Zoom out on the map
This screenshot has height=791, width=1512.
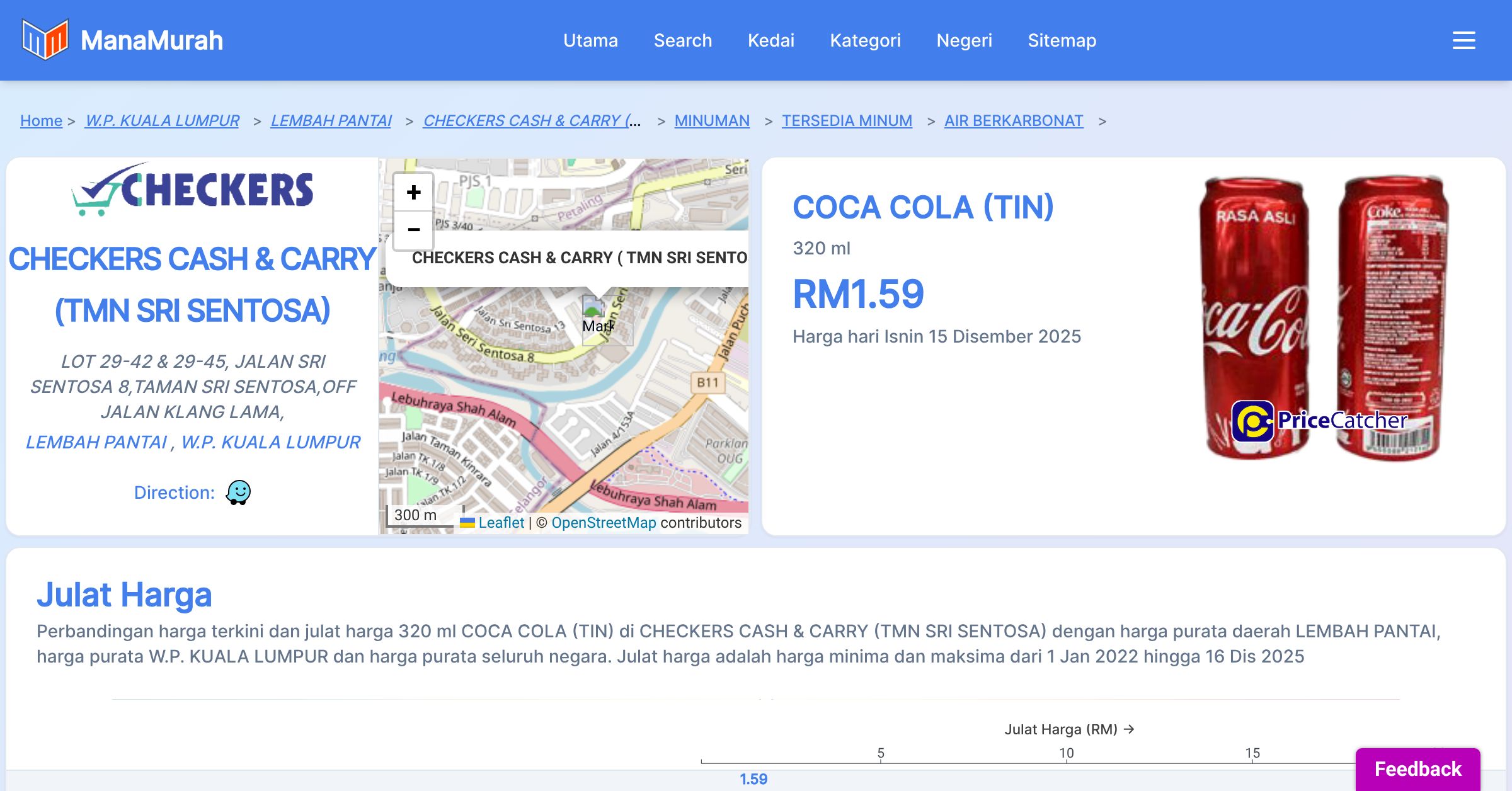(x=413, y=230)
